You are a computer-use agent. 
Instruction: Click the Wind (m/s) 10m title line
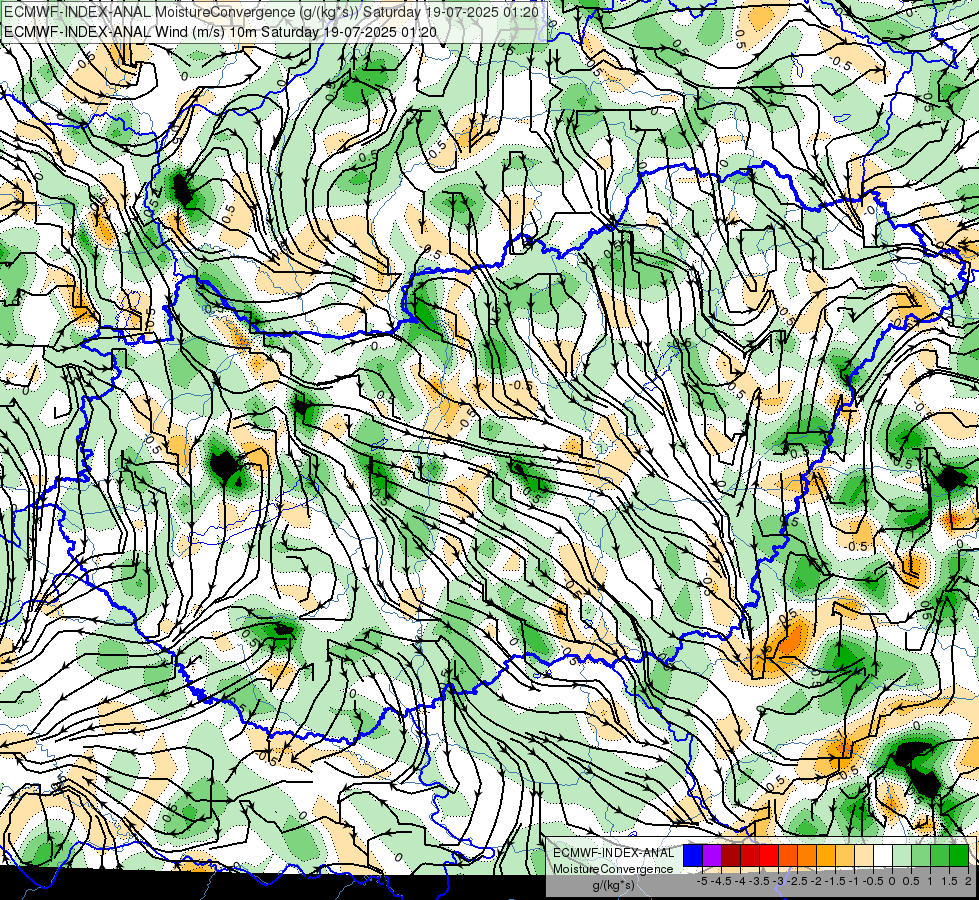point(220,31)
